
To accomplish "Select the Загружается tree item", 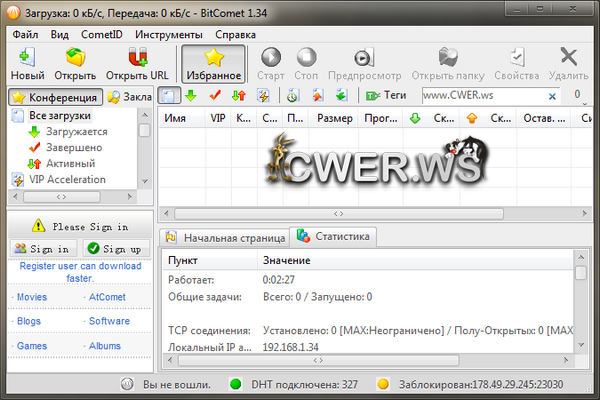I will click(x=77, y=132).
